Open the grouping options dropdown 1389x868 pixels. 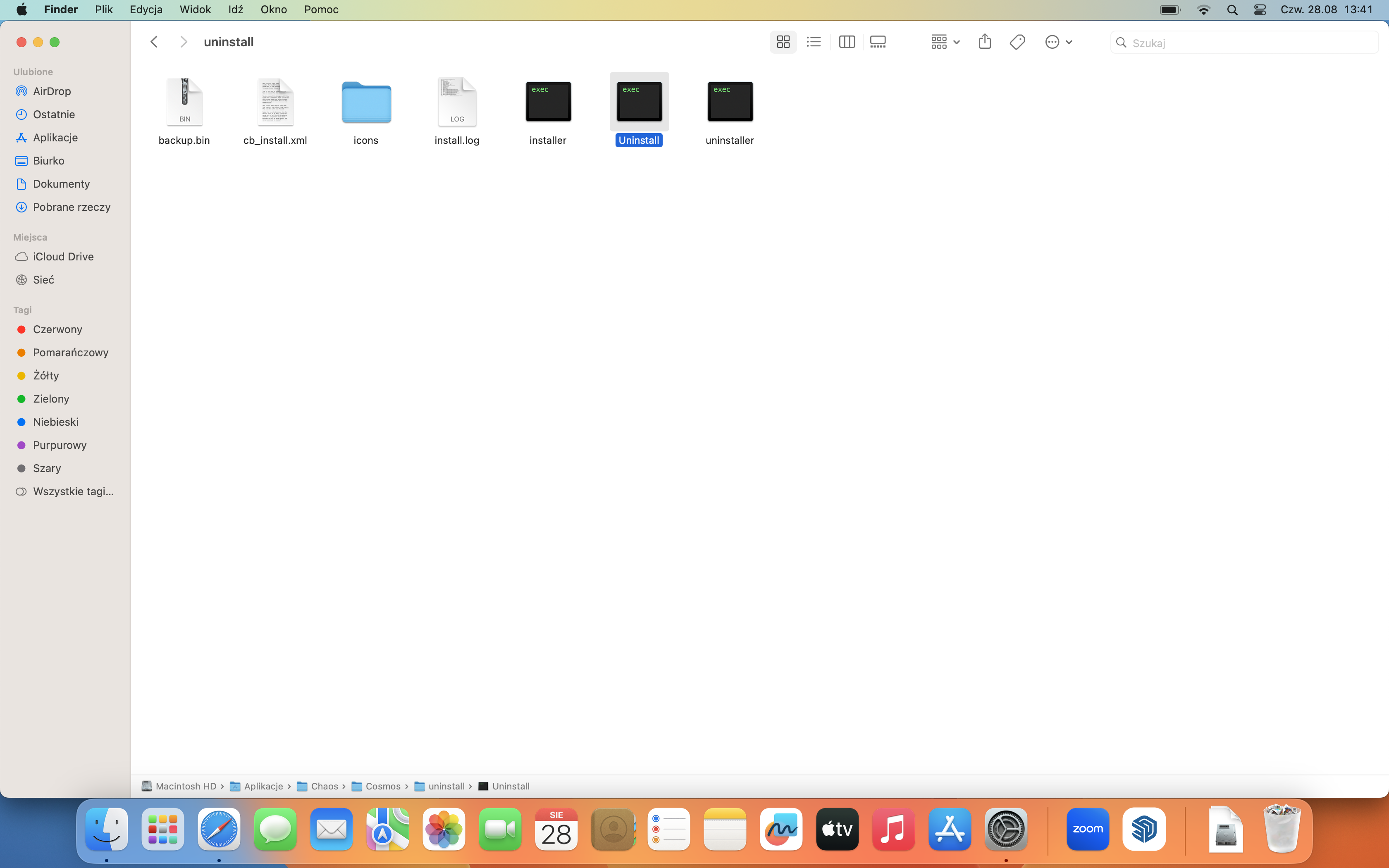(x=945, y=42)
